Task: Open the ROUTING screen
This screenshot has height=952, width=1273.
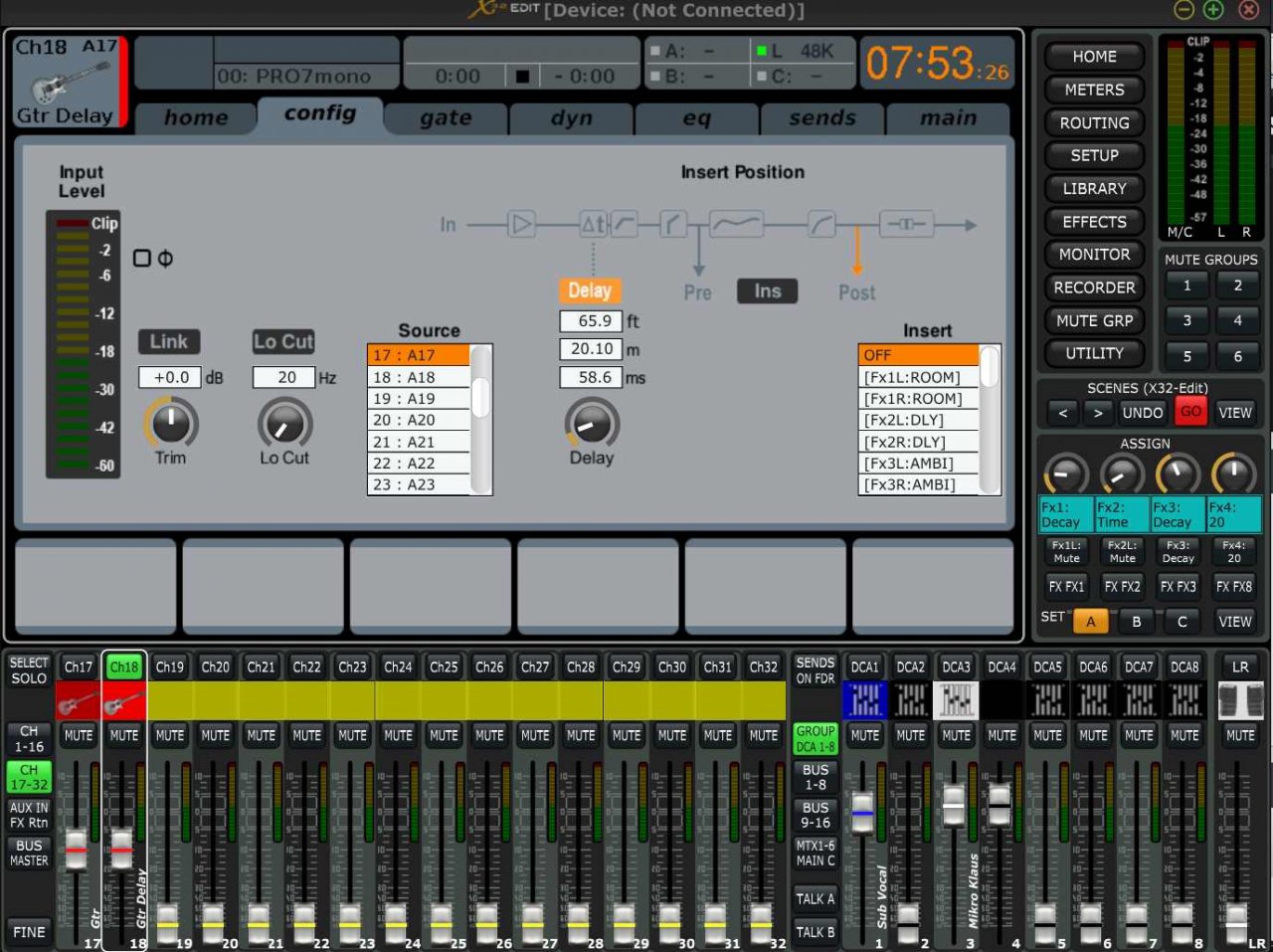Action: coord(1094,123)
